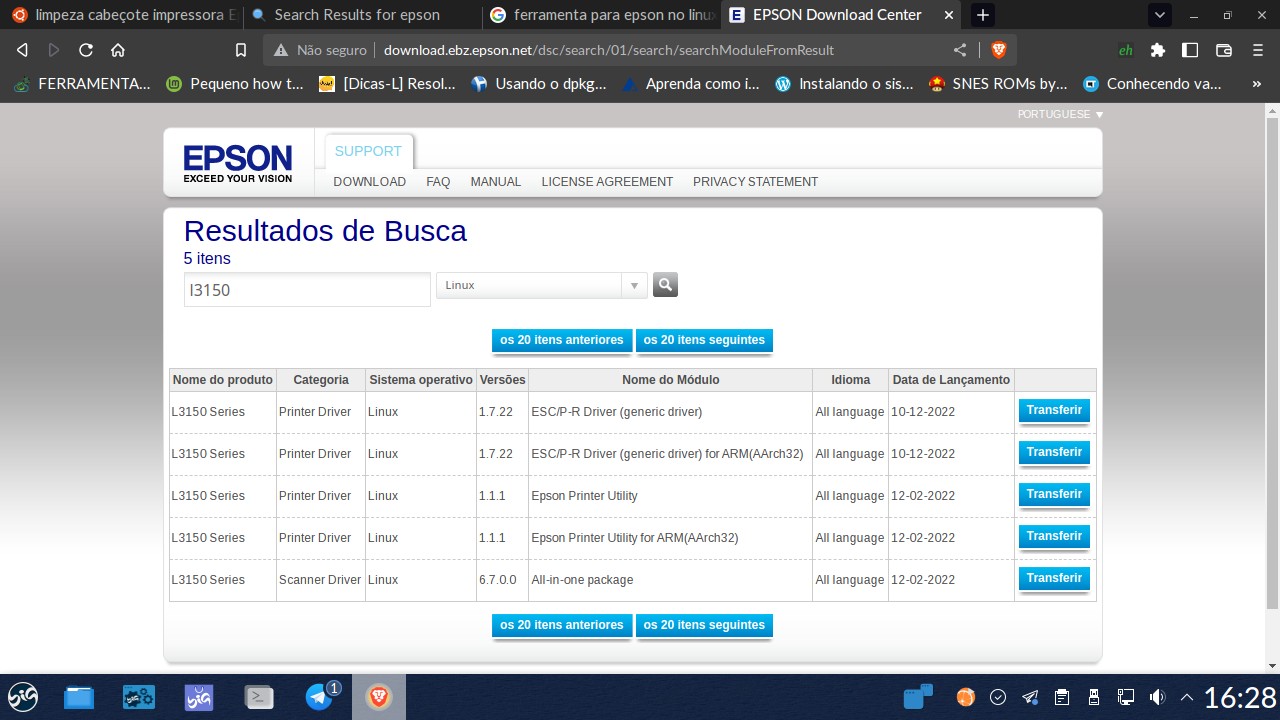This screenshot has width=1280, height=720.
Task: Bookmark this page with the bookmark icon
Action: point(240,50)
